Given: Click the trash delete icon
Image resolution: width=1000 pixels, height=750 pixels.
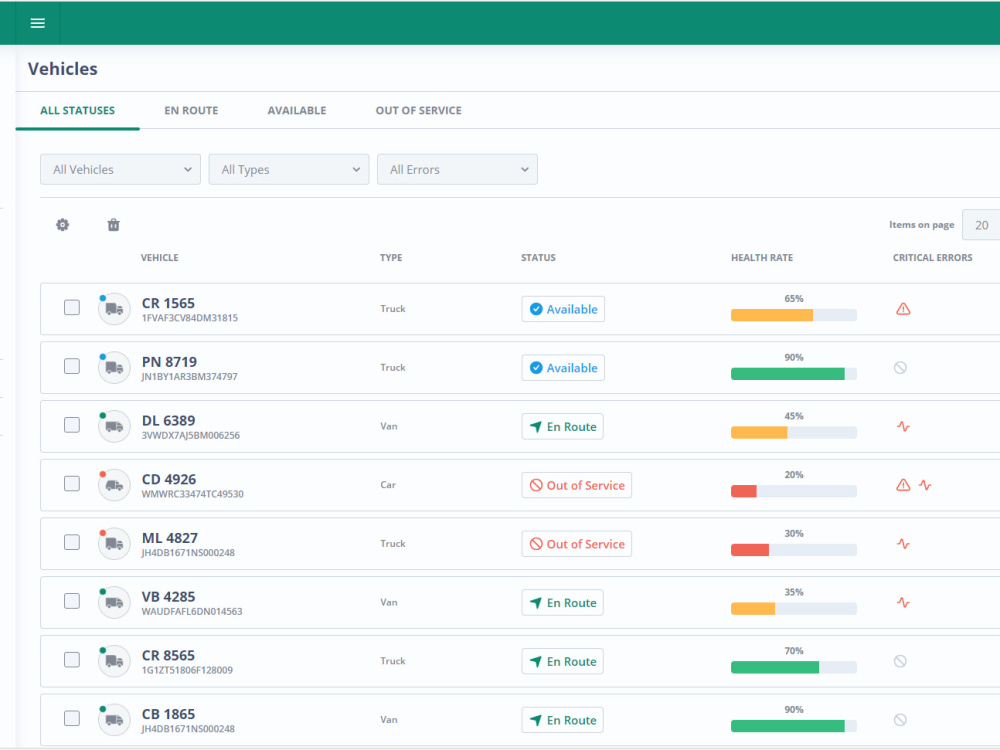Looking at the screenshot, I should [114, 224].
